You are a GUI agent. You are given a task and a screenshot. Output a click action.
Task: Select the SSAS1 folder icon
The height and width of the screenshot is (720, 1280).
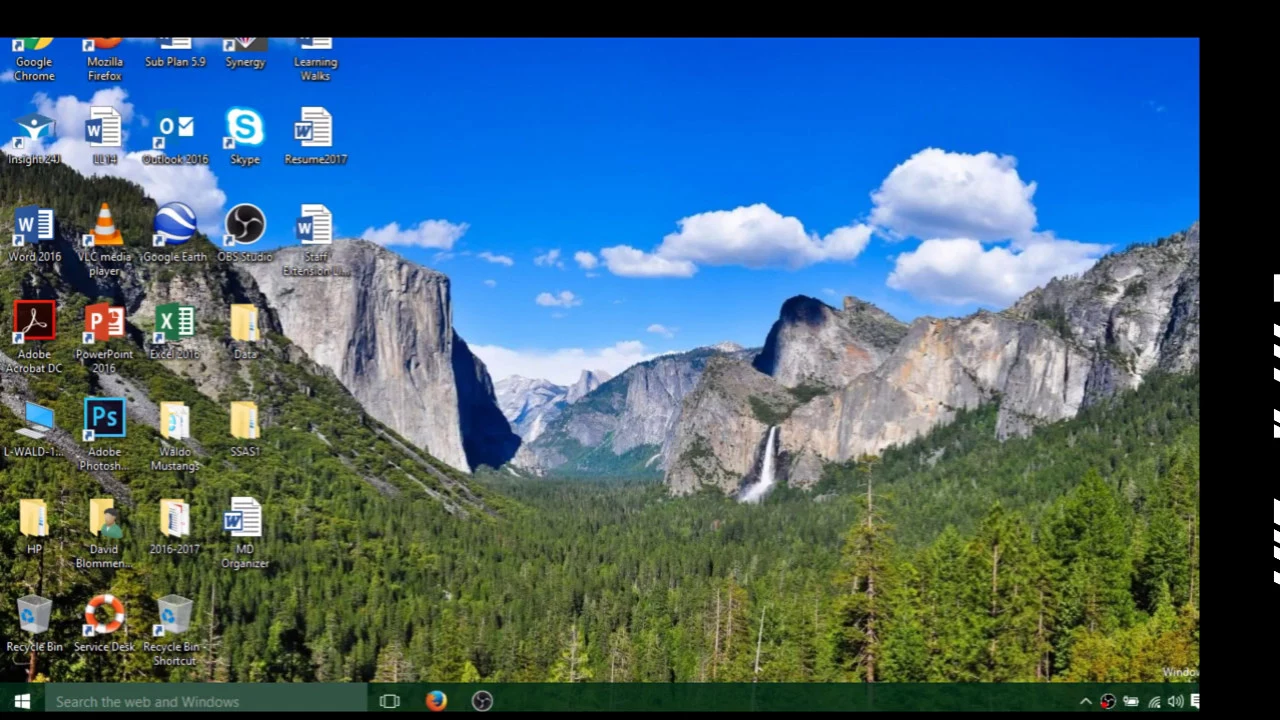(x=245, y=428)
